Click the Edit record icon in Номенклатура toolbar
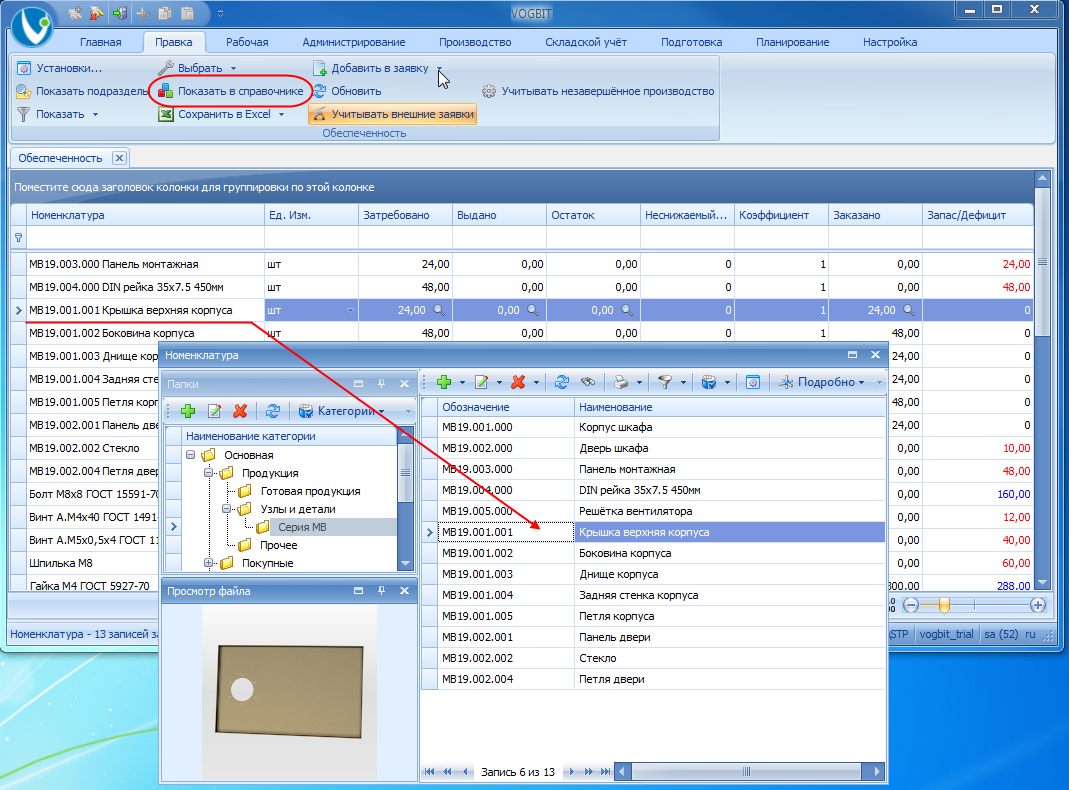 pyautogui.click(x=482, y=382)
